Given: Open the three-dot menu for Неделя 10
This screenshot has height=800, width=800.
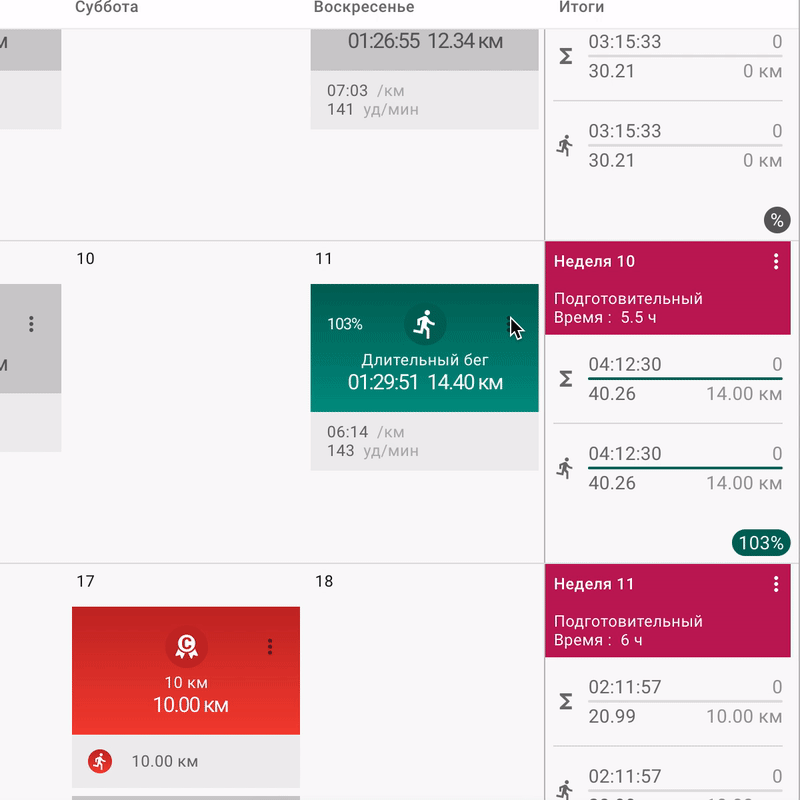Looking at the screenshot, I should (x=776, y=261).
